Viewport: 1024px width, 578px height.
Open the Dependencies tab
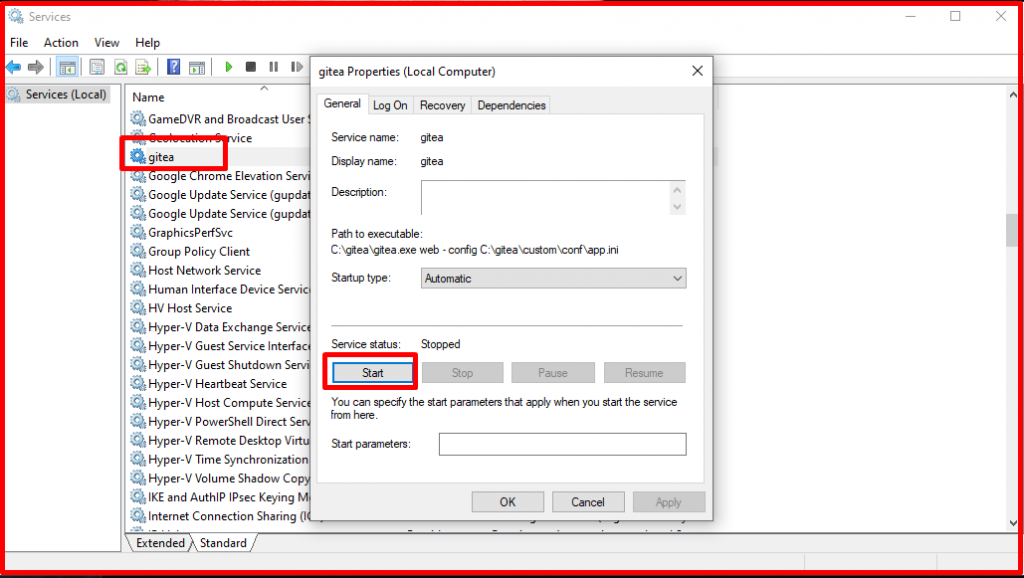tap(511, 105)
